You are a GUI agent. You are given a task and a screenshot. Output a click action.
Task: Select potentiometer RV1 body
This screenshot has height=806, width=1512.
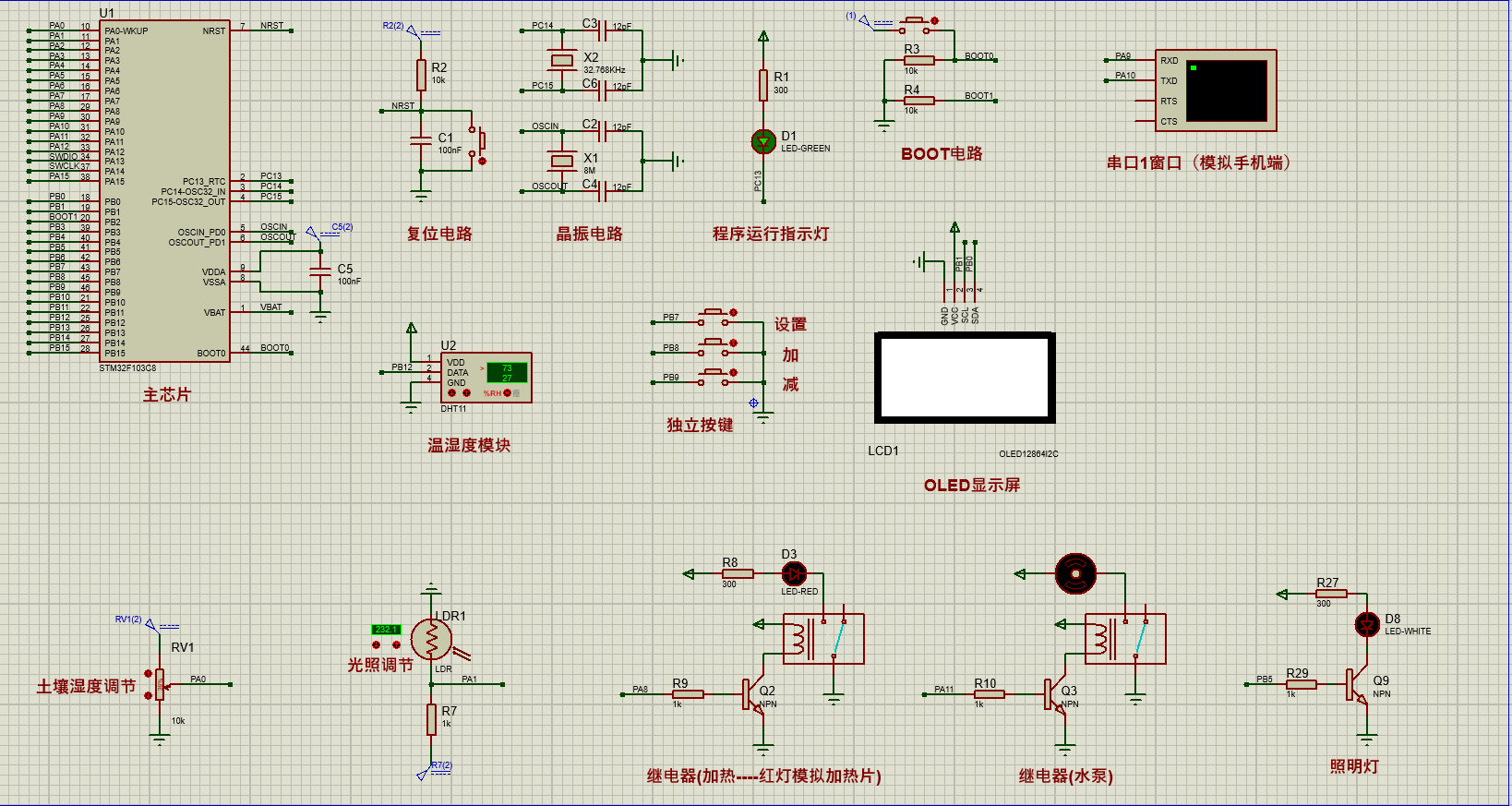coord(160,684)
